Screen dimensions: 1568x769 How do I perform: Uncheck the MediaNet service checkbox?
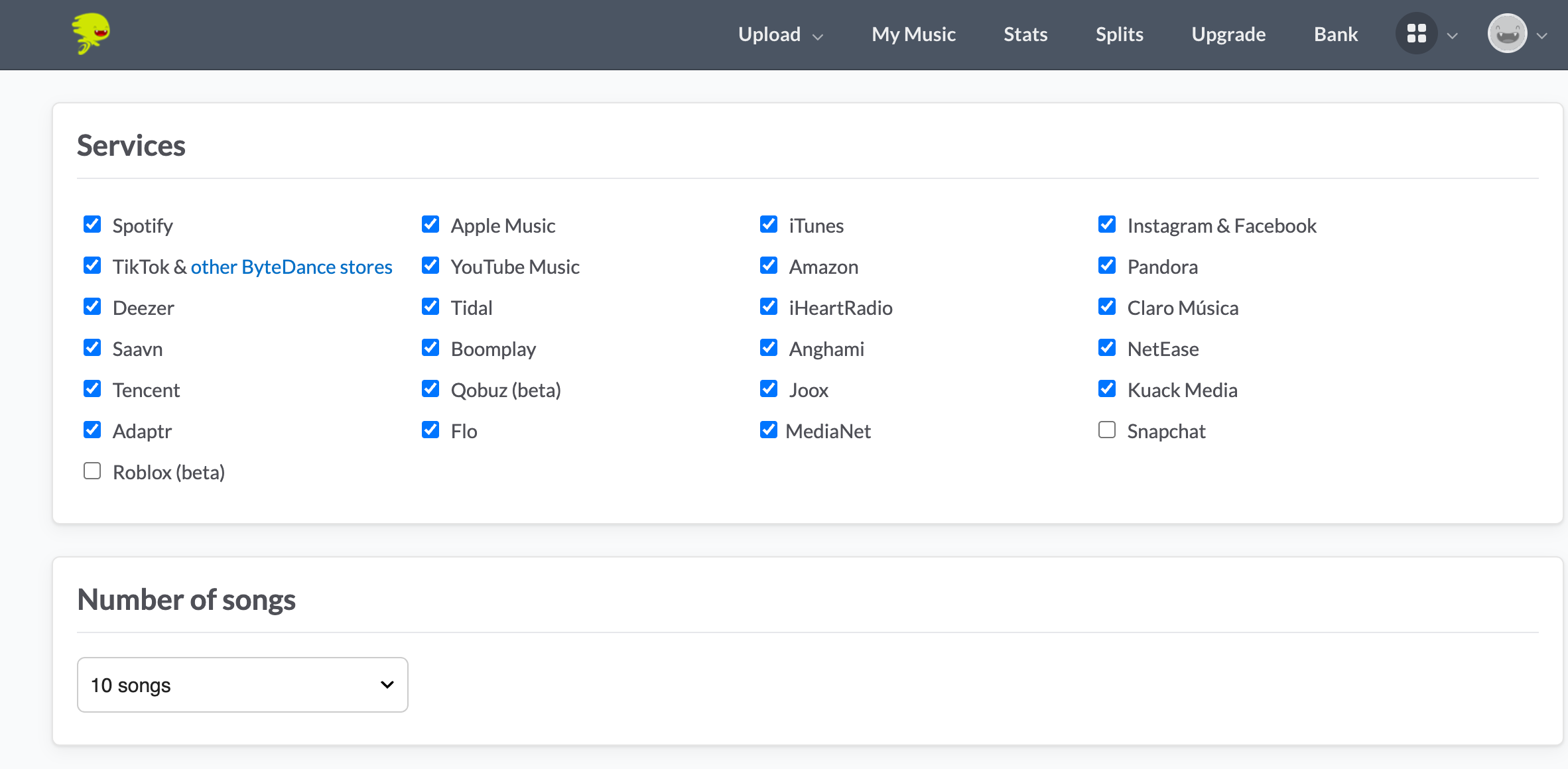pyautogui.click(x=769, y=430)
